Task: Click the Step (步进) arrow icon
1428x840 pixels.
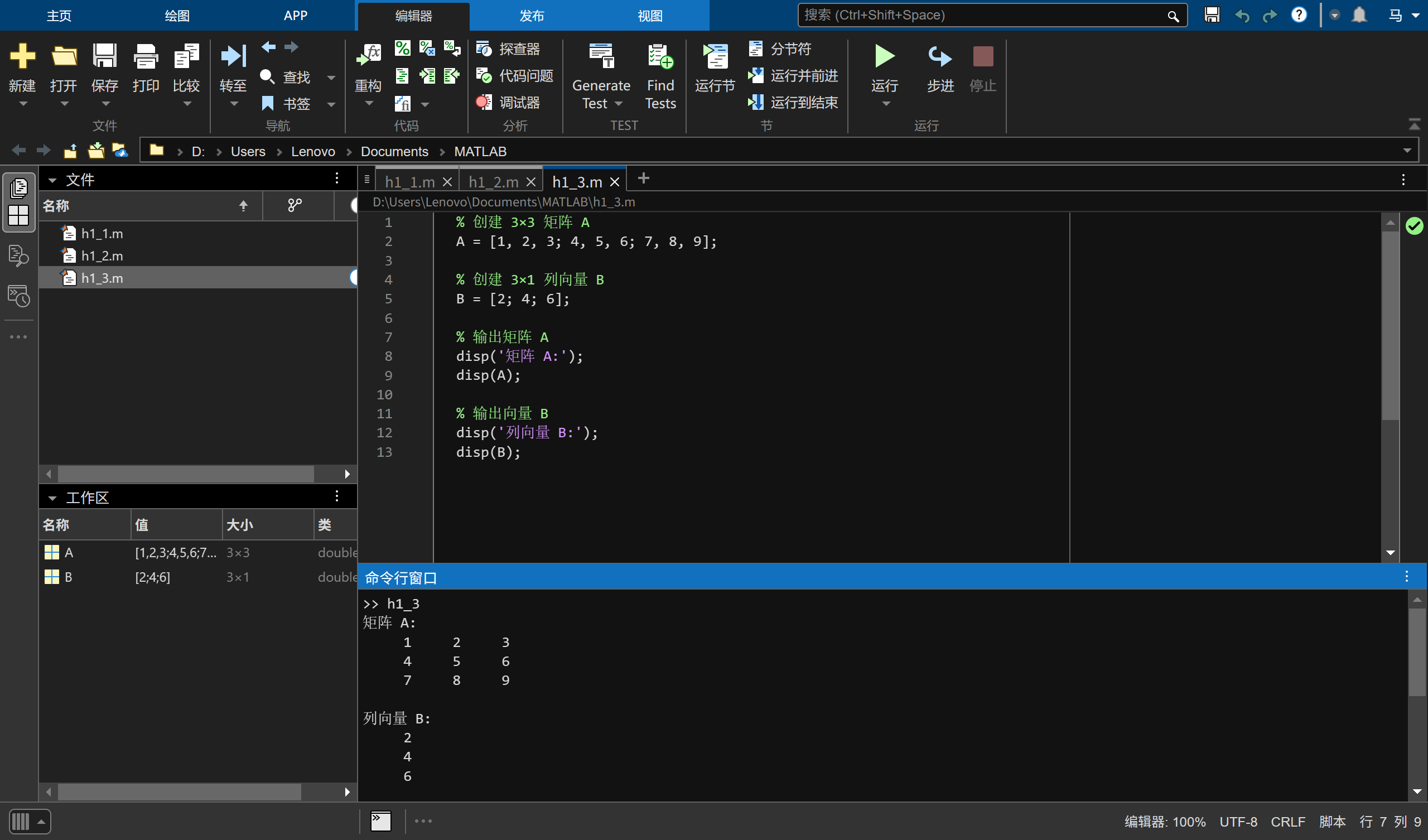Action: (x=939, y=57)
